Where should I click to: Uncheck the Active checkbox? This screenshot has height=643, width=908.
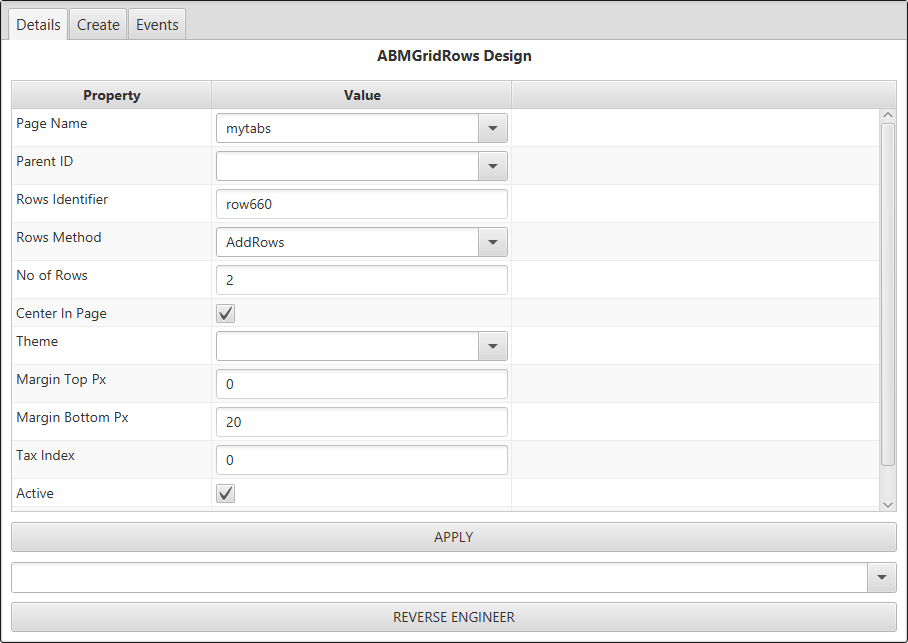pyautogui.click(x=226, y=494)
